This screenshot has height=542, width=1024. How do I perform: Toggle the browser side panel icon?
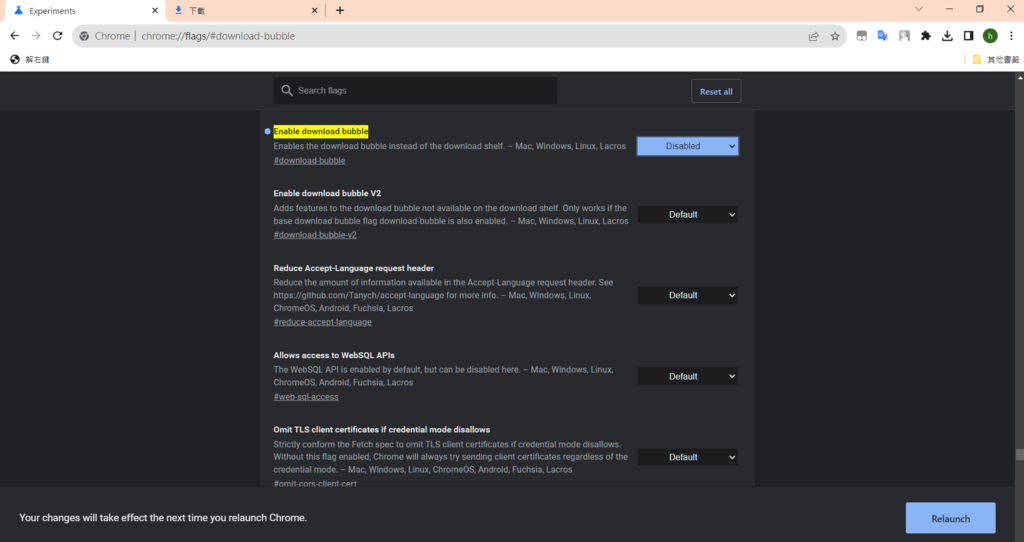968,36
